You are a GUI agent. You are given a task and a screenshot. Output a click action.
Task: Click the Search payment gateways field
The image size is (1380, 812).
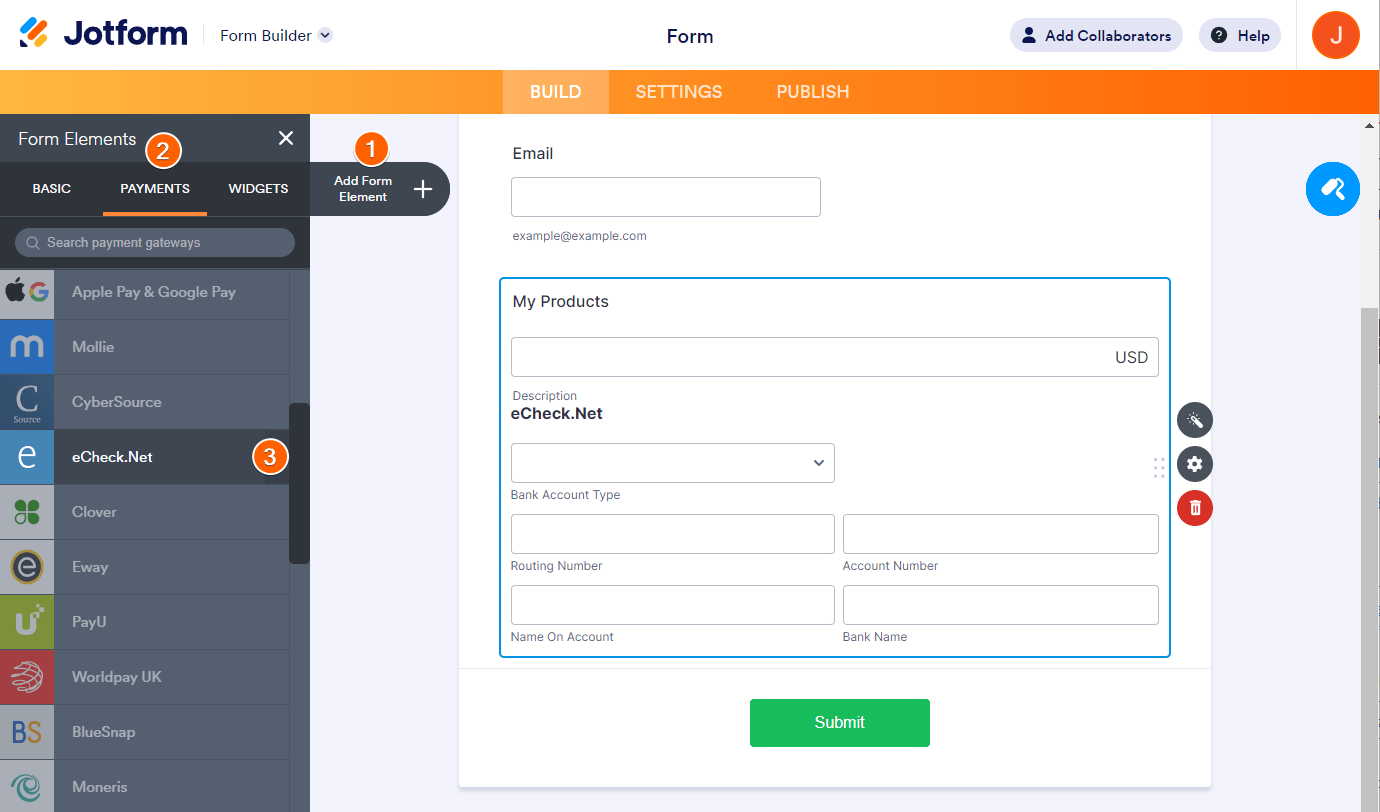pyautogui.click(x=155, y=242)
